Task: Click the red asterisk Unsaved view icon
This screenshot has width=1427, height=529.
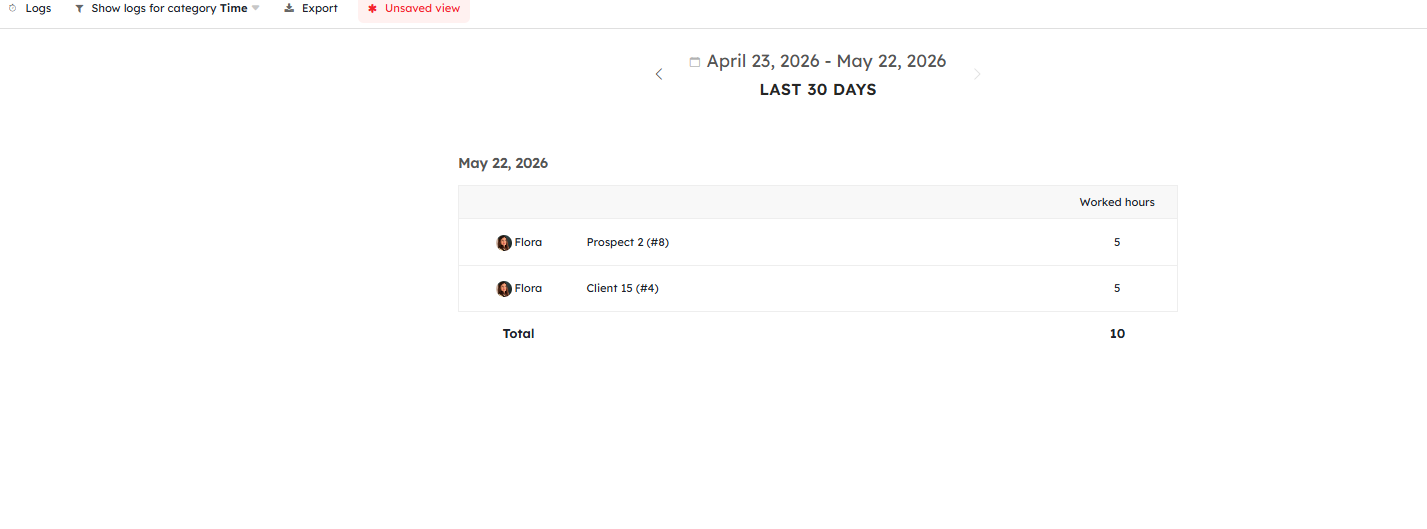Action: [x=372, y=8]
